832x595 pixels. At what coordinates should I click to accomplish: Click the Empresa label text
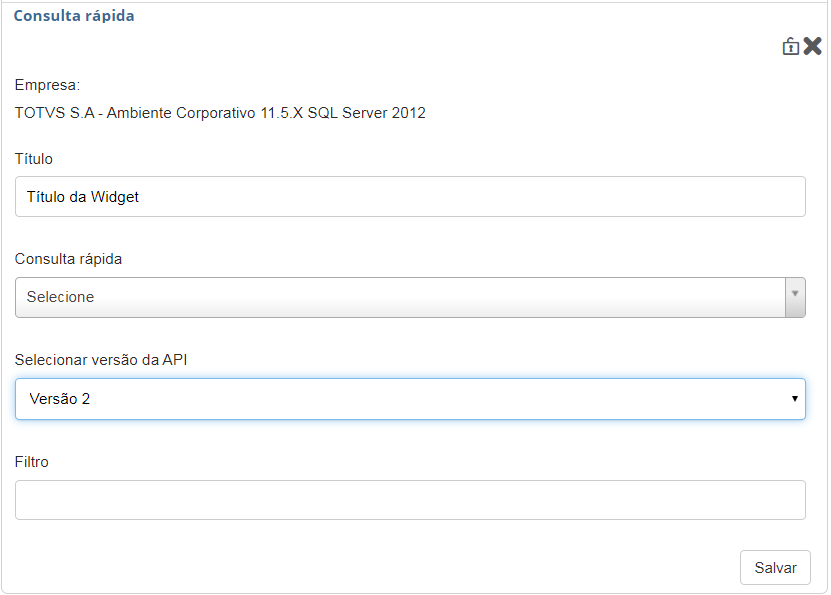47,85
